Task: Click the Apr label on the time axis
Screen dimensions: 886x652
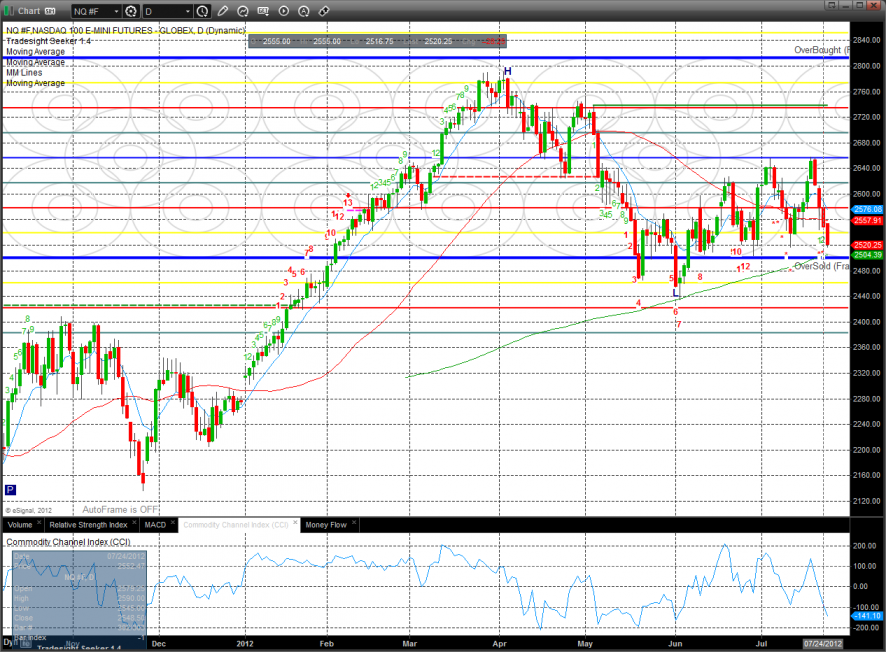Action: tap(500, 644)
